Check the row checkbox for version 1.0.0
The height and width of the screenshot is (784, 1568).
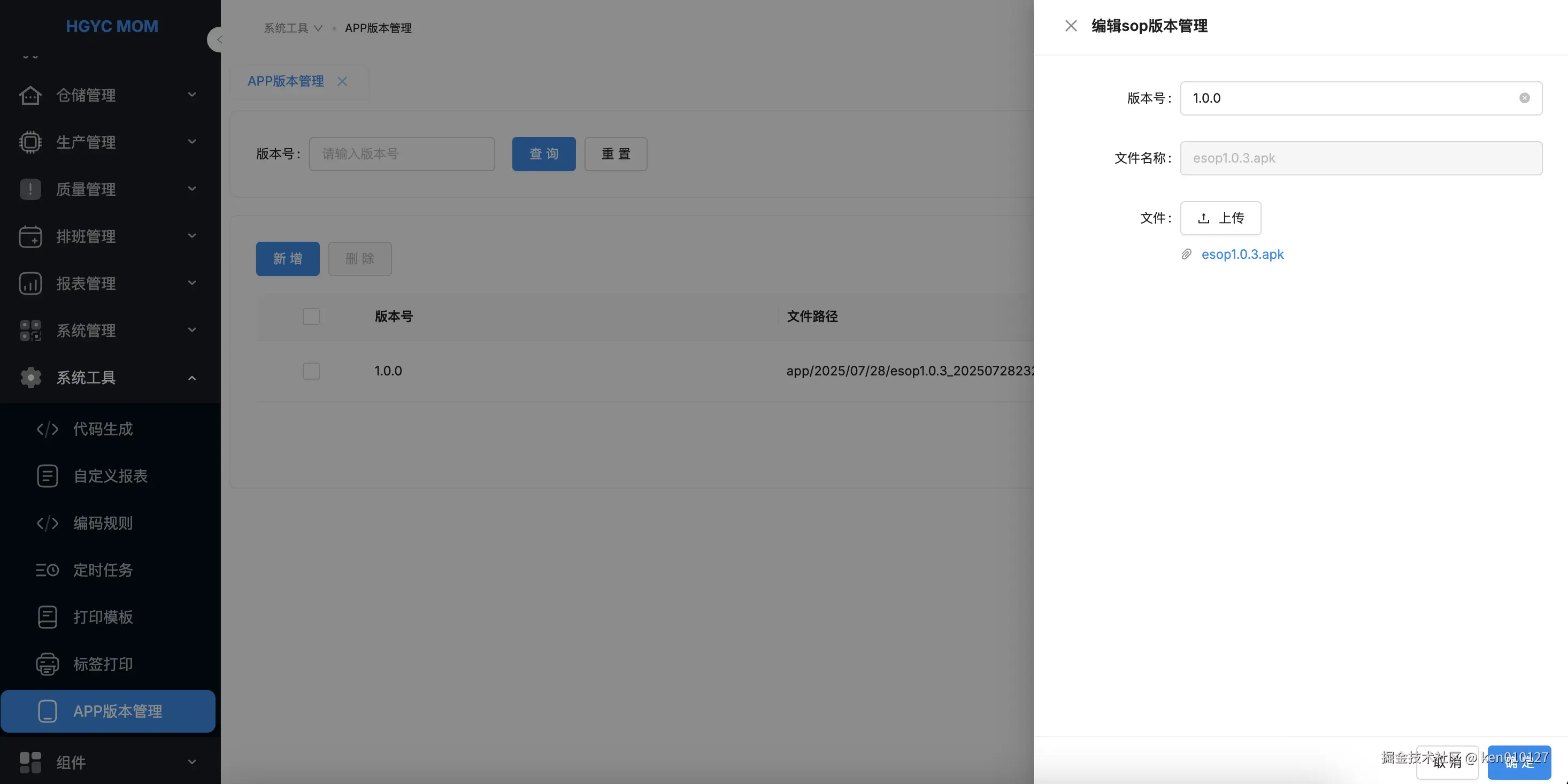pyautogui.click(x=311, y=371)
